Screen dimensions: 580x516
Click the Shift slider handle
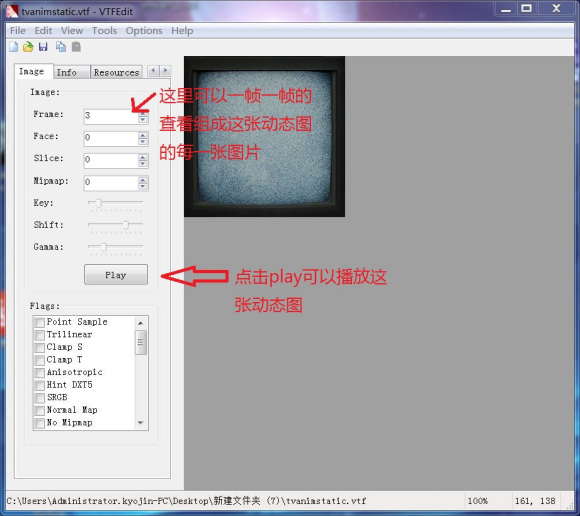tap(126, 225)
